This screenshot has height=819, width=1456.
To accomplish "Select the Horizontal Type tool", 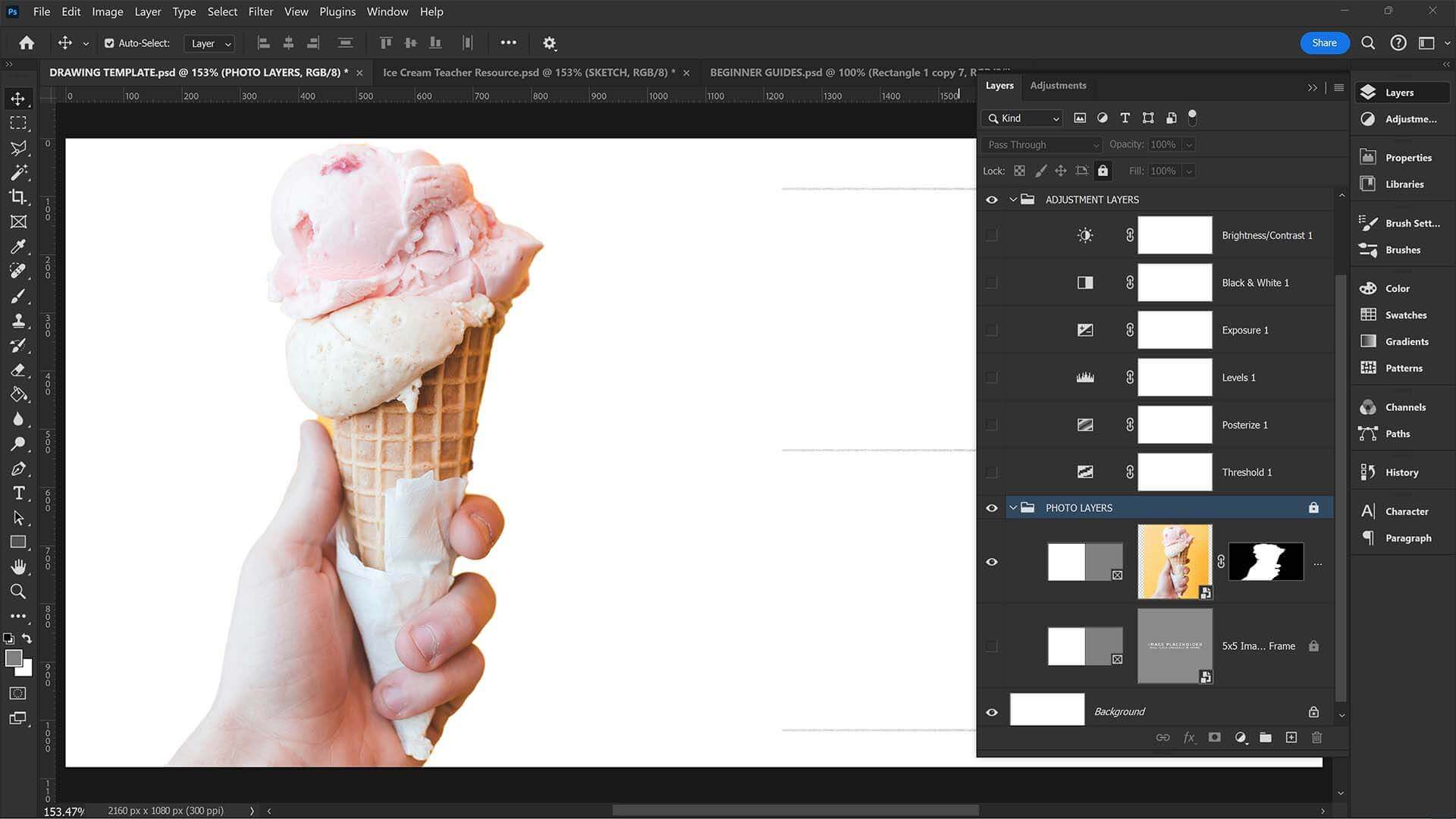I will [18, 493].
